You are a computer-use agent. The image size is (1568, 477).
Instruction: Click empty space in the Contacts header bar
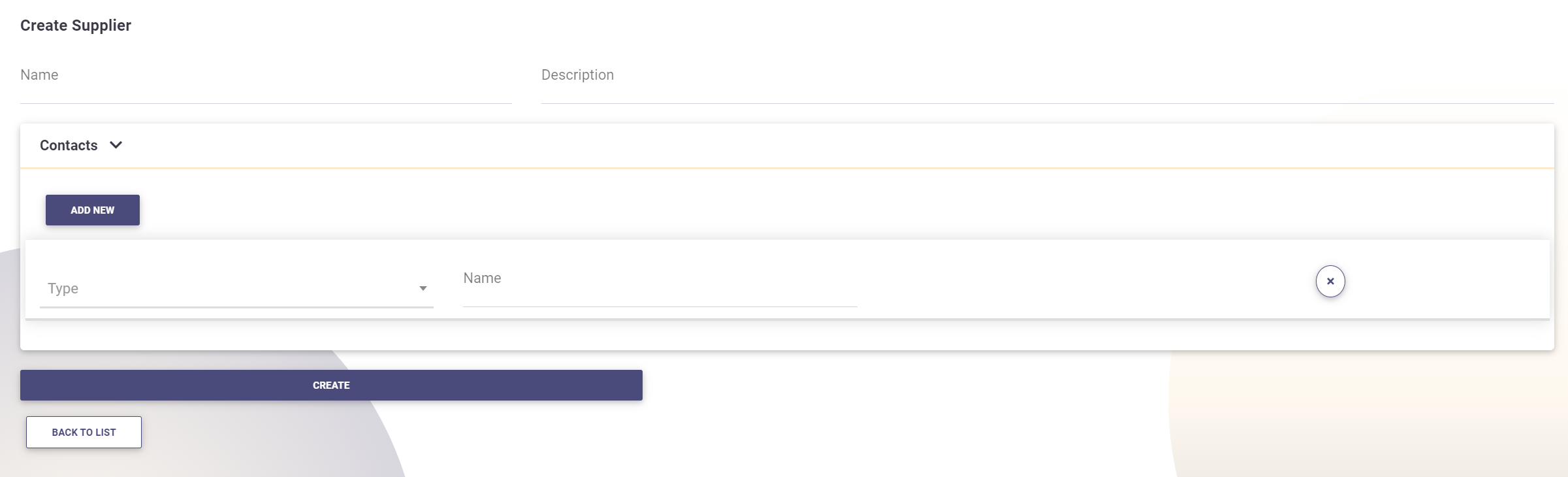[784, 145]
